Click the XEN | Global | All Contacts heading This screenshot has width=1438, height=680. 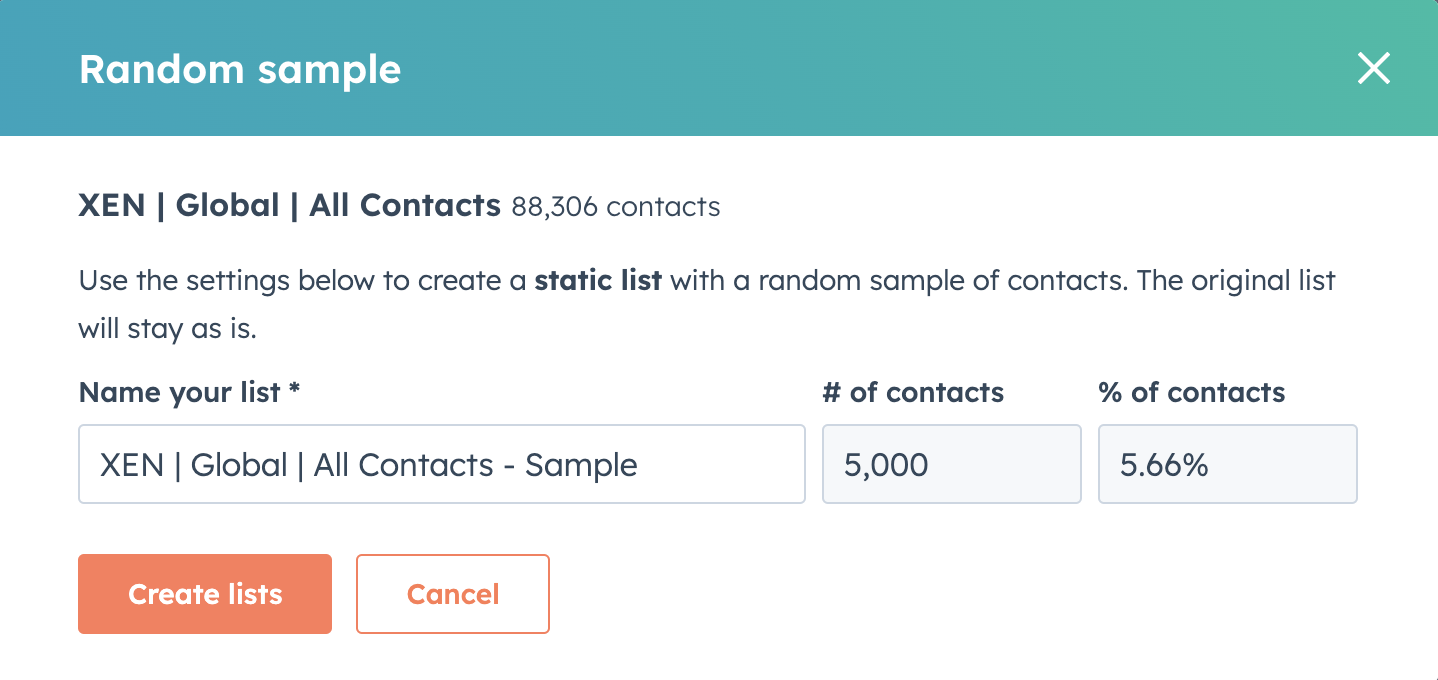(x=289, y=206)
